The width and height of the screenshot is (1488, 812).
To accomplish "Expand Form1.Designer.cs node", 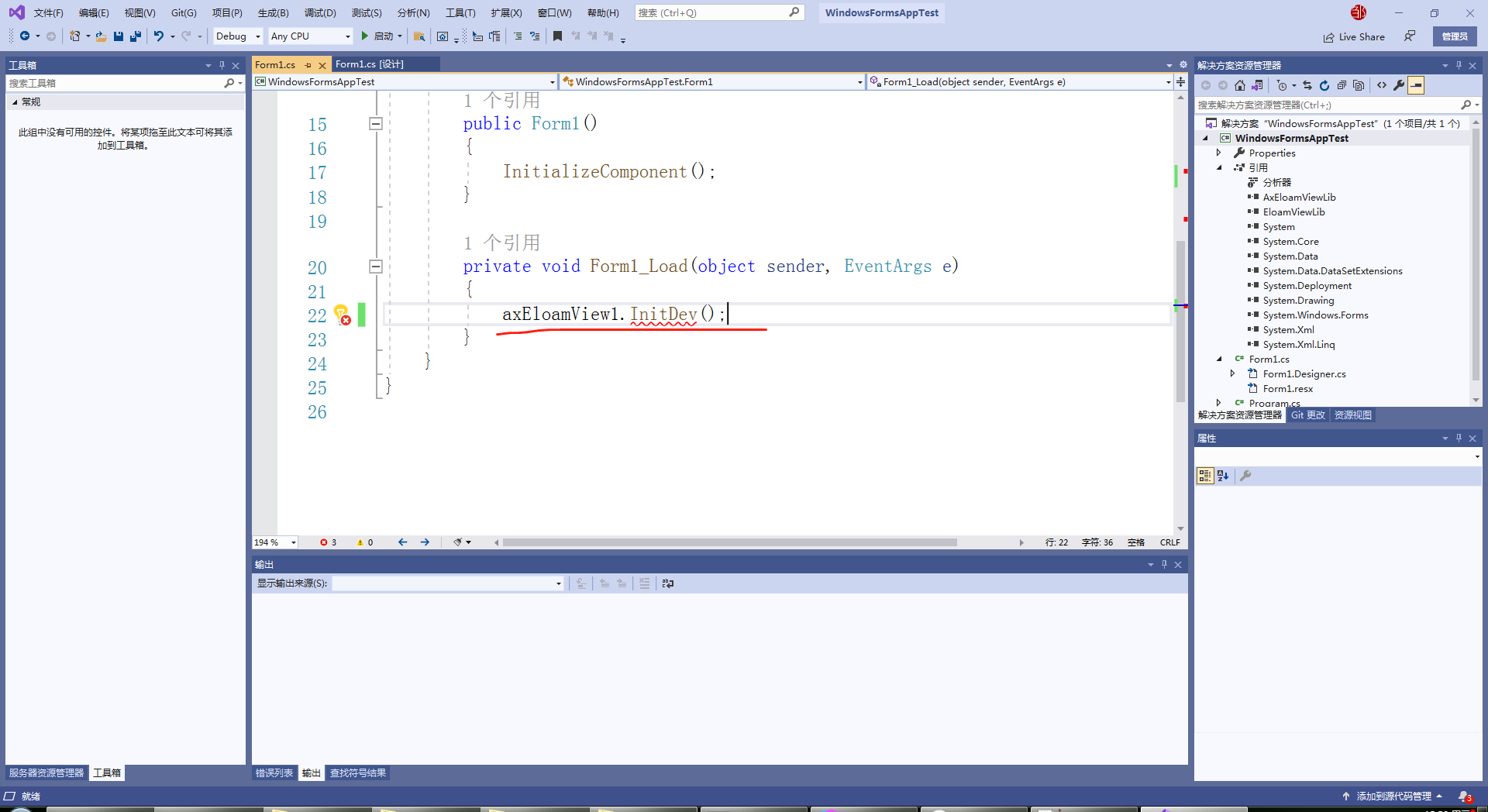I will click(1233, 373).
